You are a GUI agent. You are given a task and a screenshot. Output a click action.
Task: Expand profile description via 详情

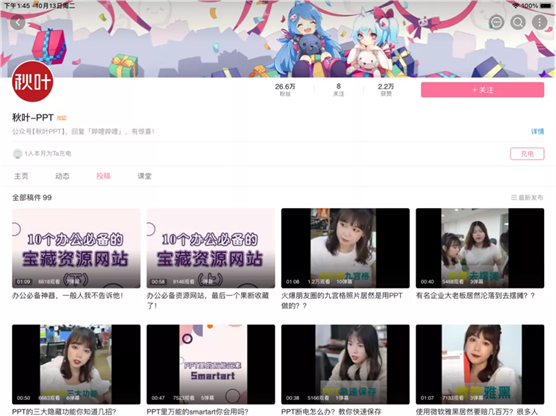(537, 132)
